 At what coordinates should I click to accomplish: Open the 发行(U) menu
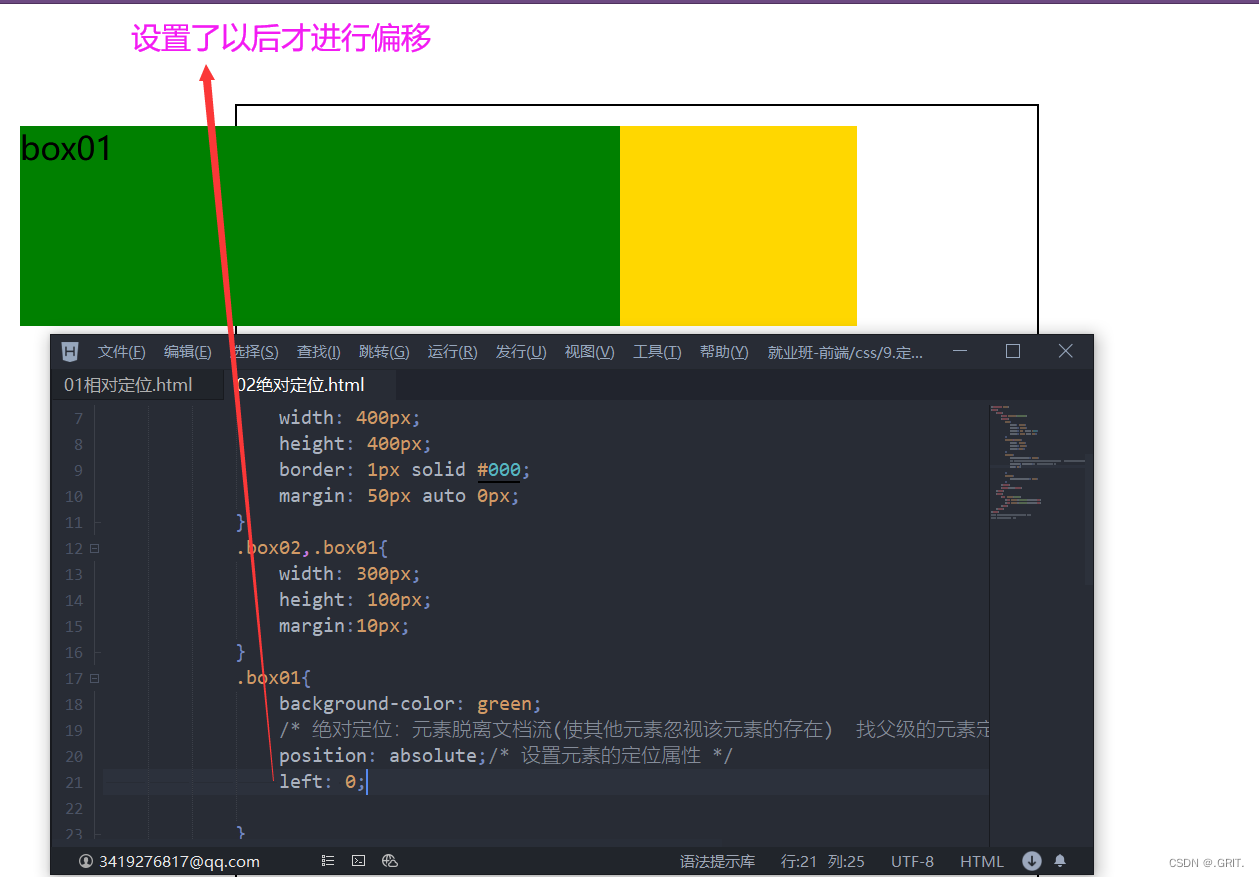pos(521,352)
